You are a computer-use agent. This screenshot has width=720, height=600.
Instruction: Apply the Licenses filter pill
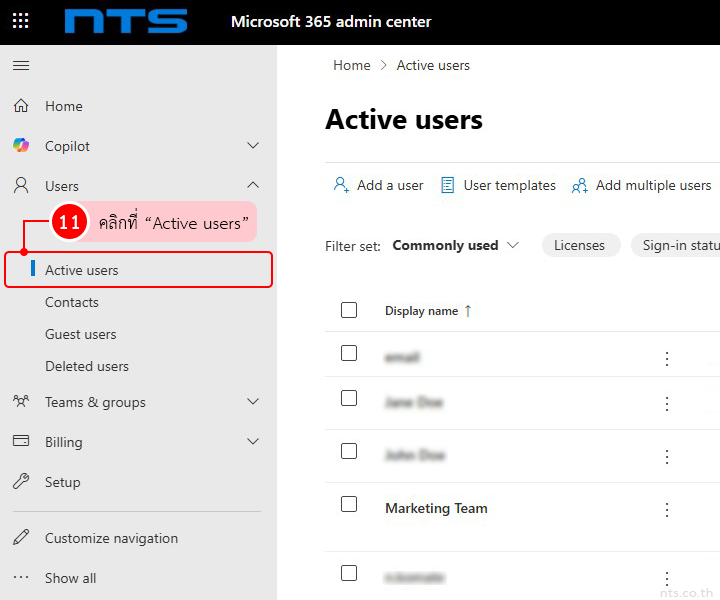pos(580,245)
